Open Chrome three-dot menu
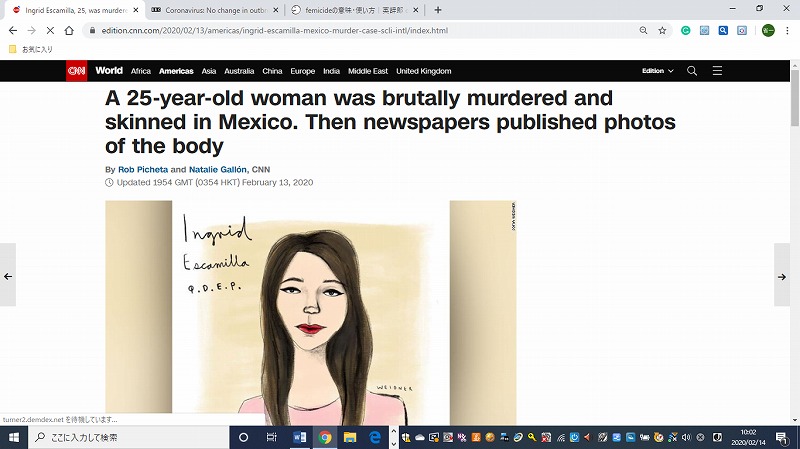 point(787,31)
